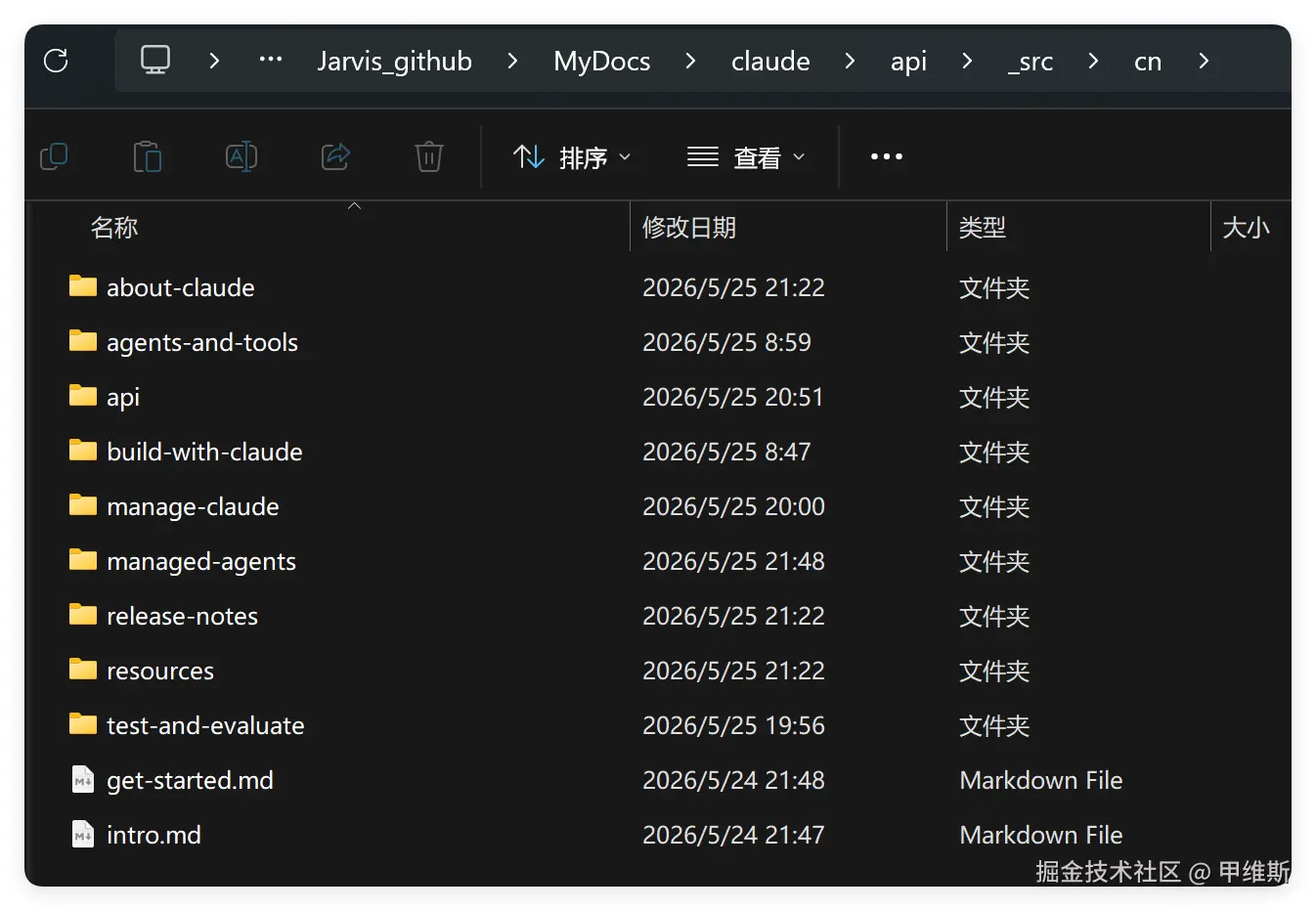Viewport: 1316px width, 911px height.
Task: Select the manage-claude folder name
Action: 193,506
